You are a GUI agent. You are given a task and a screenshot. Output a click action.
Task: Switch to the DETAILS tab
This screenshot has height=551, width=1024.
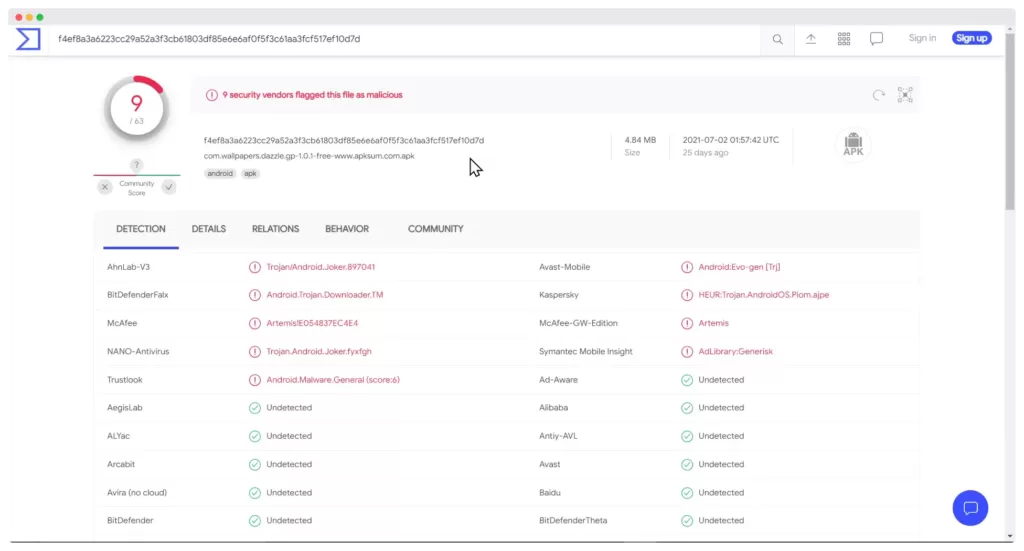coord(208,229)
